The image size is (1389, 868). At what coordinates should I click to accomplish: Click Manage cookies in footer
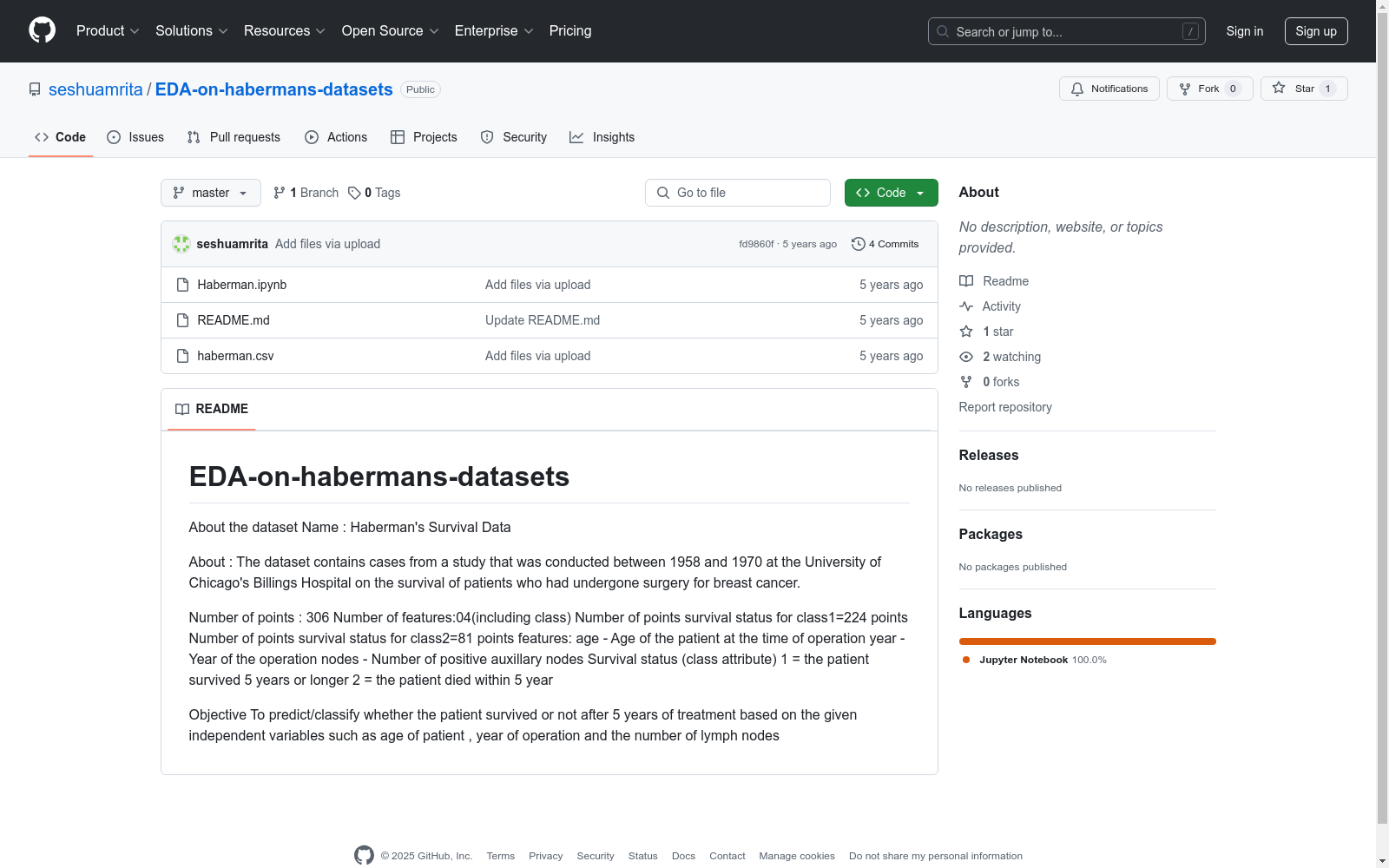(x=797, y=856)
